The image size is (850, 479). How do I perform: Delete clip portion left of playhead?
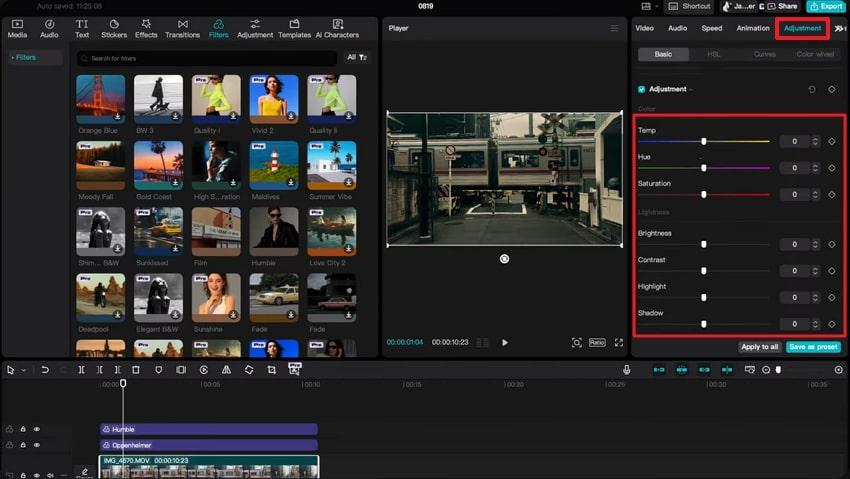click(x=99, y=370)
